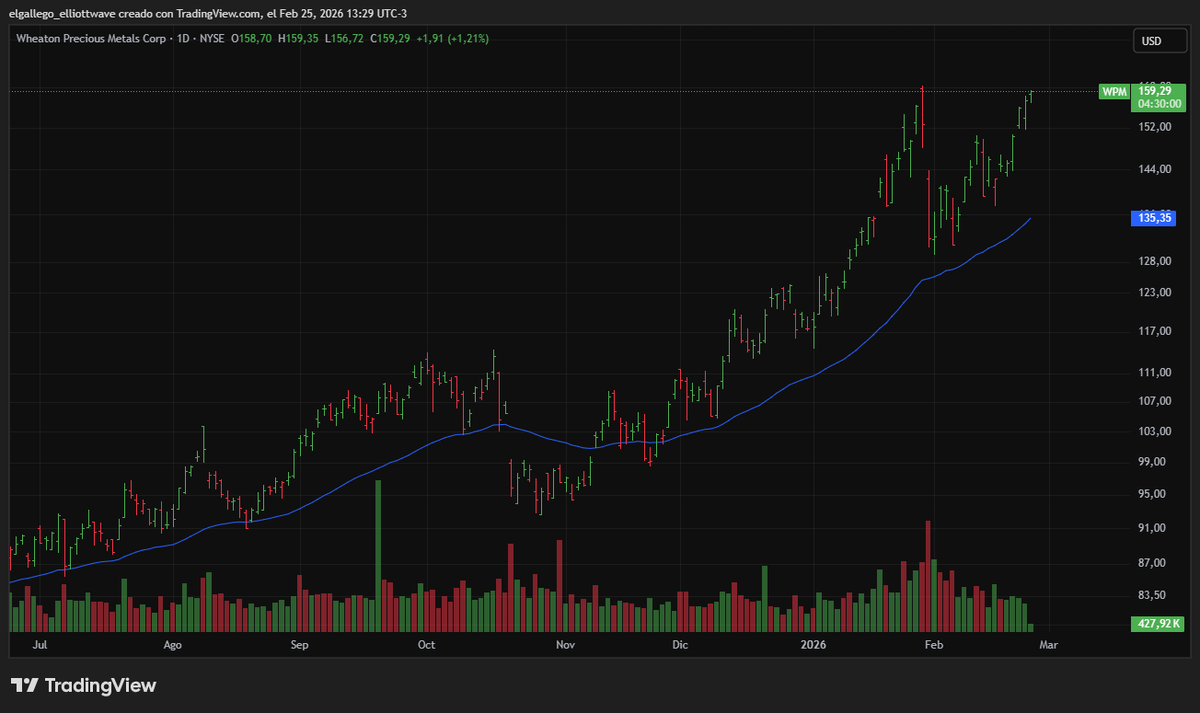The width and height of the screenshot is (1200, 713).
Task: Click the 111,00 price axis label
Action: 1154,373
